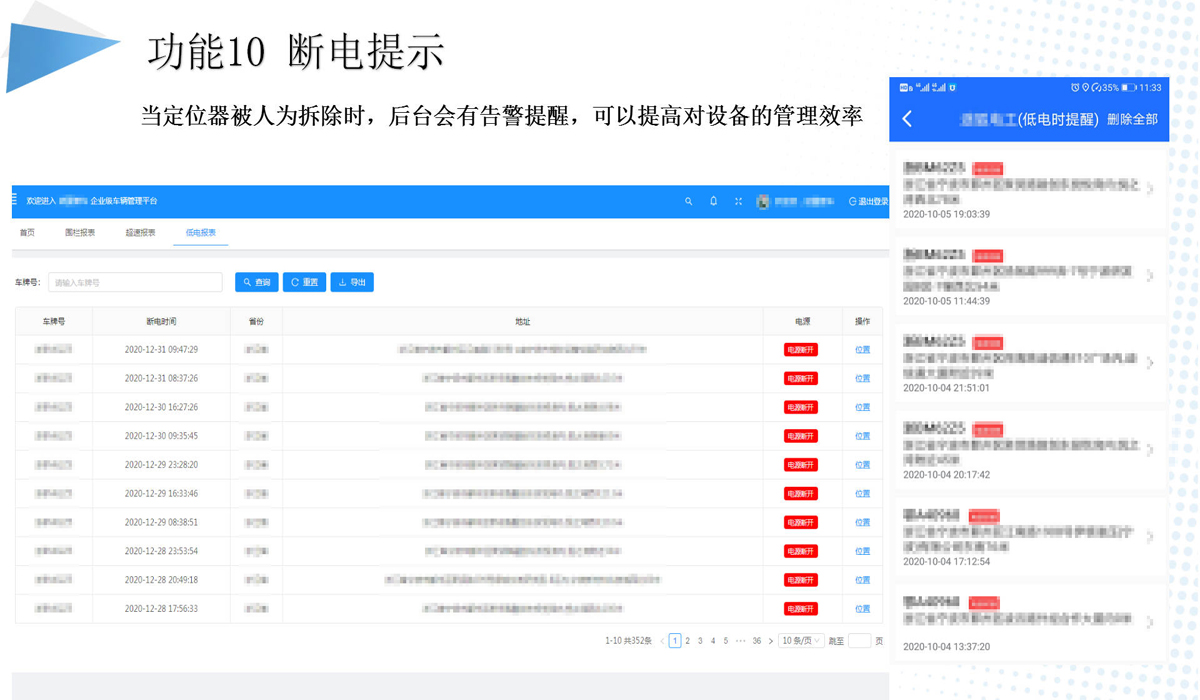
Task: Click the user avatar in the header
Action: pos(762,202)
